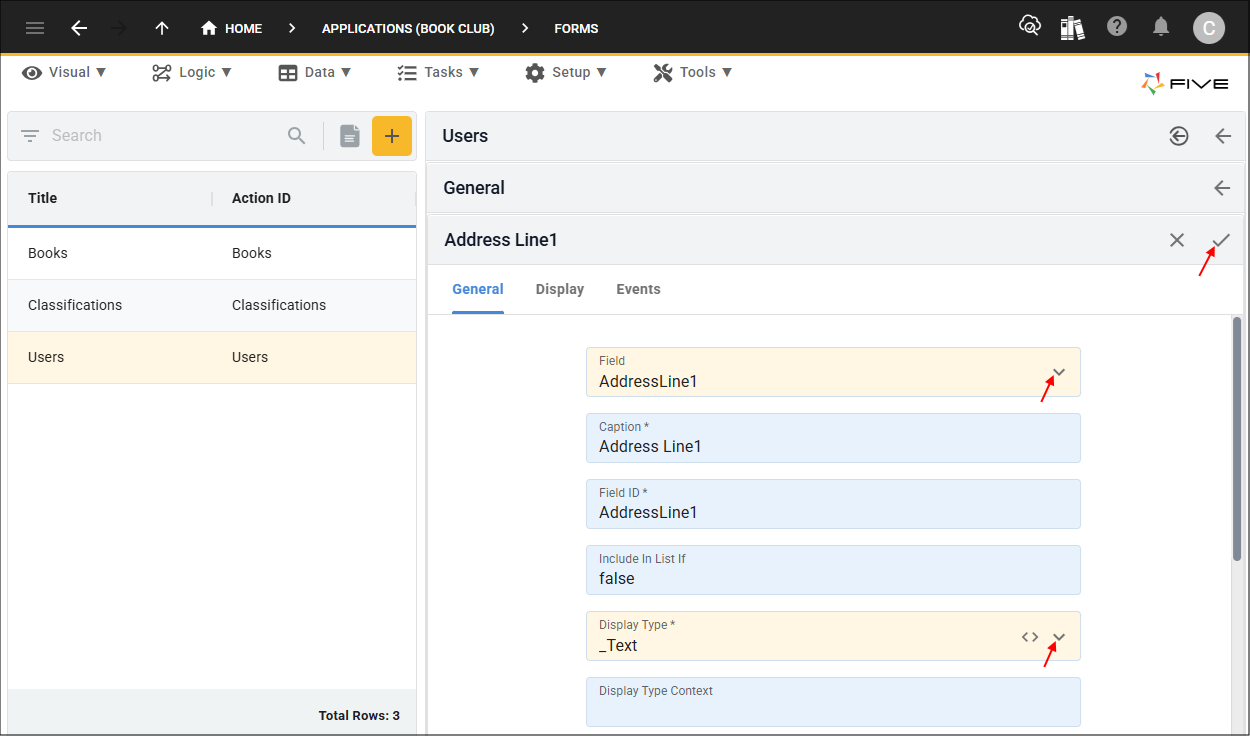Click the up arrow in top bar

pos(162,28)
